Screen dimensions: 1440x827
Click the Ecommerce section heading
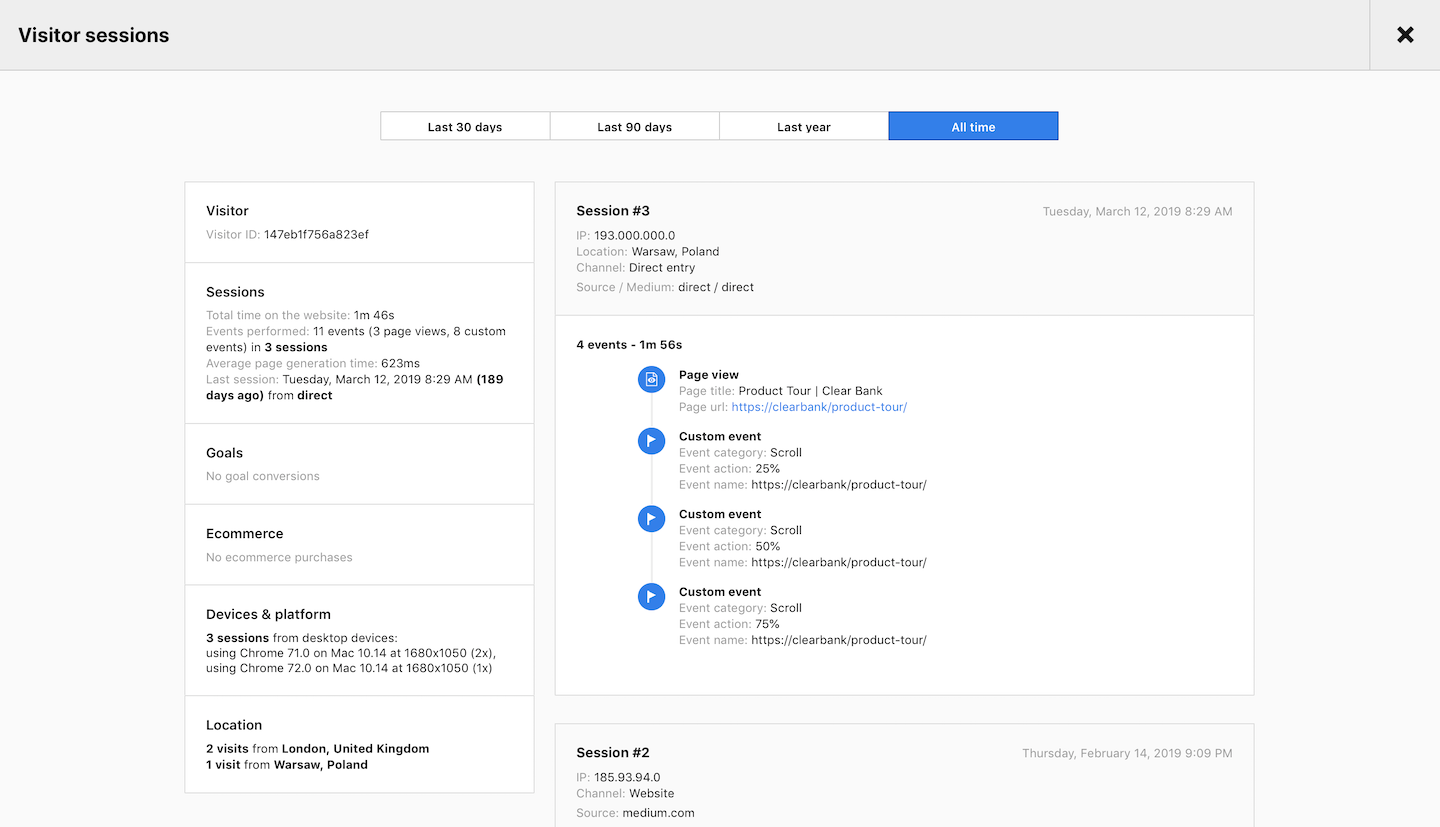click(245, 534)
